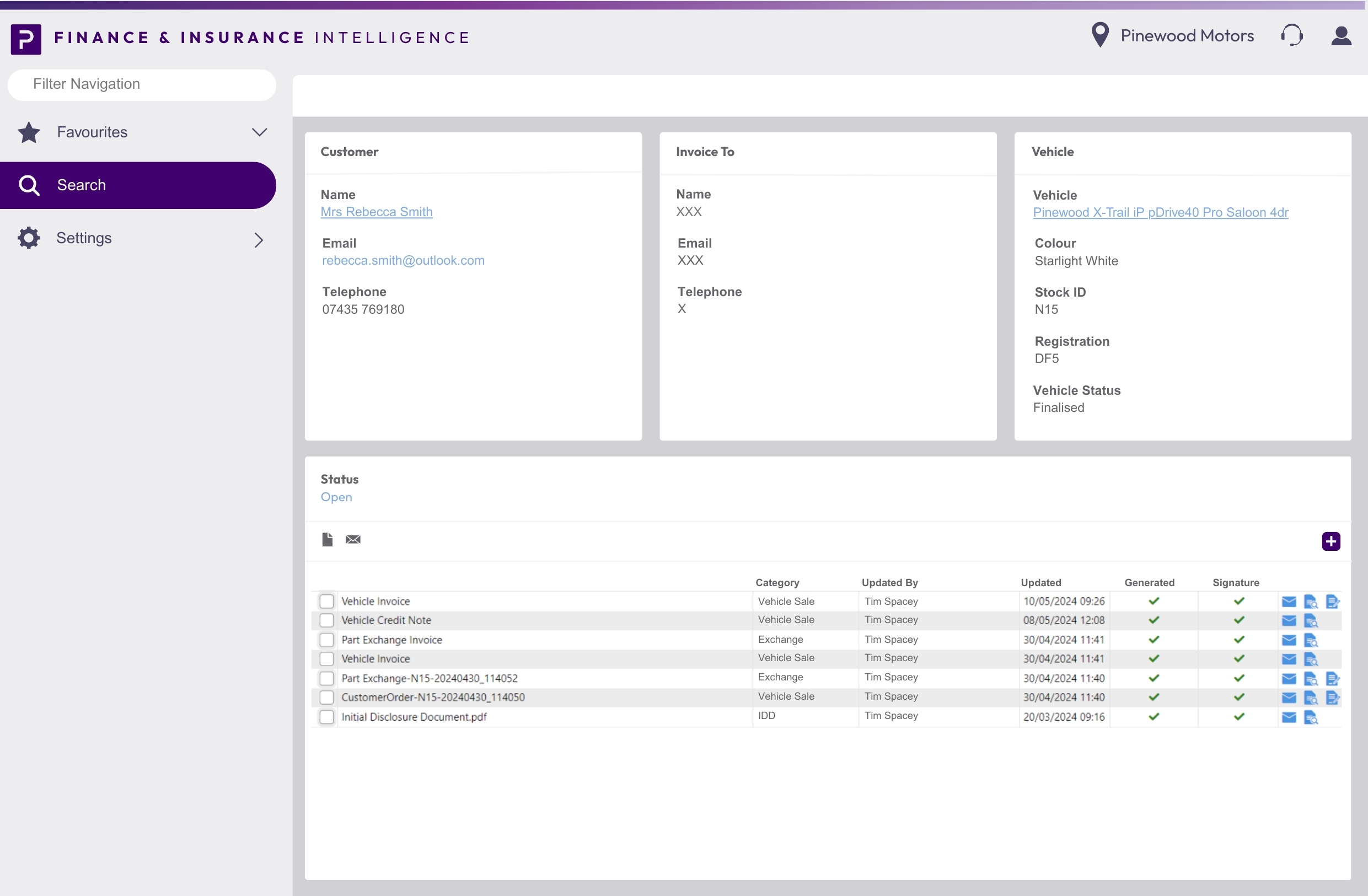Open the Mrs Rebecca Smith customer link

[x=376, y=212]
